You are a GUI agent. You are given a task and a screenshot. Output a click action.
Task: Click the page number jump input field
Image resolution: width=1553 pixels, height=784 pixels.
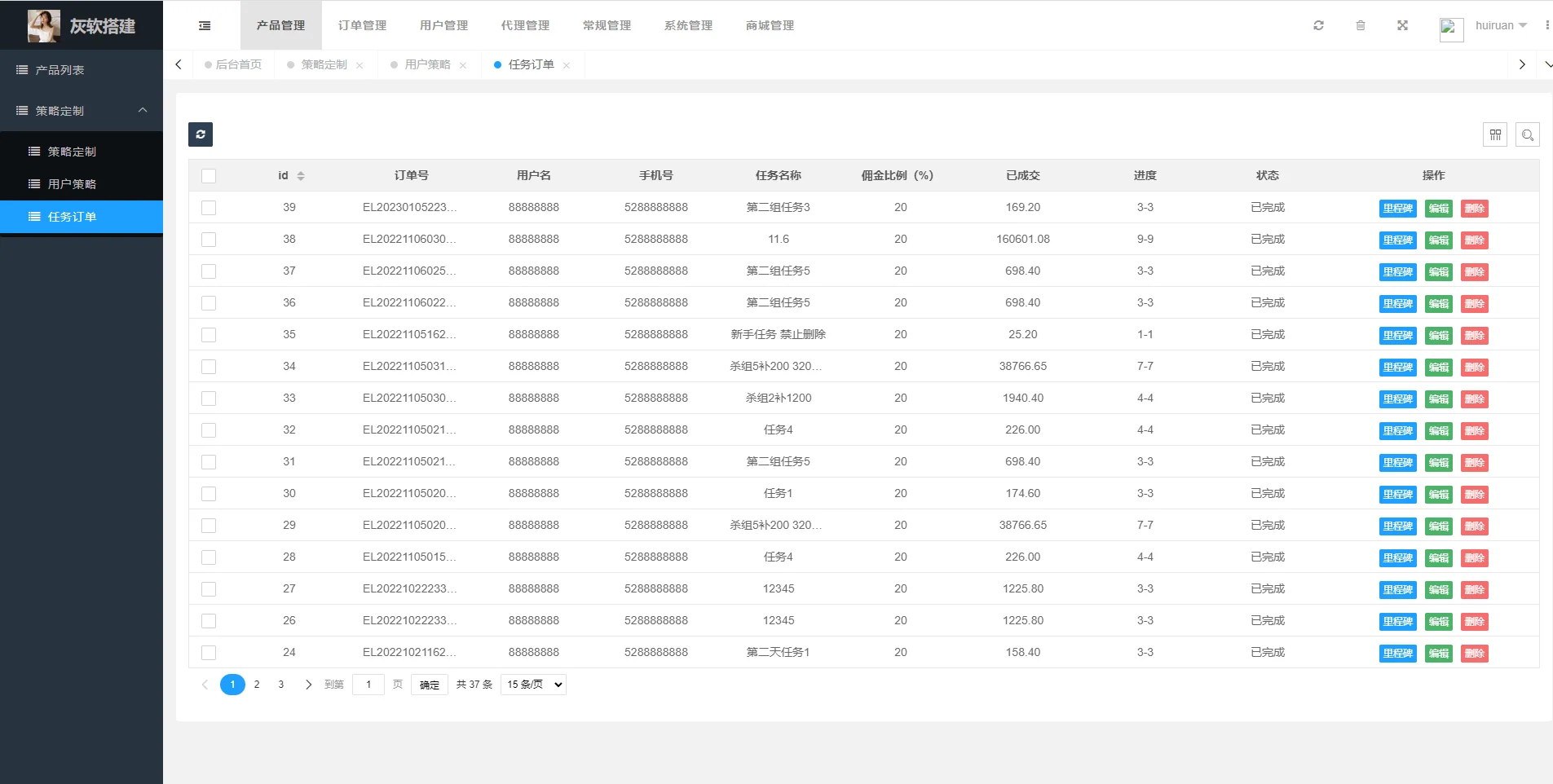pos(368,685)
